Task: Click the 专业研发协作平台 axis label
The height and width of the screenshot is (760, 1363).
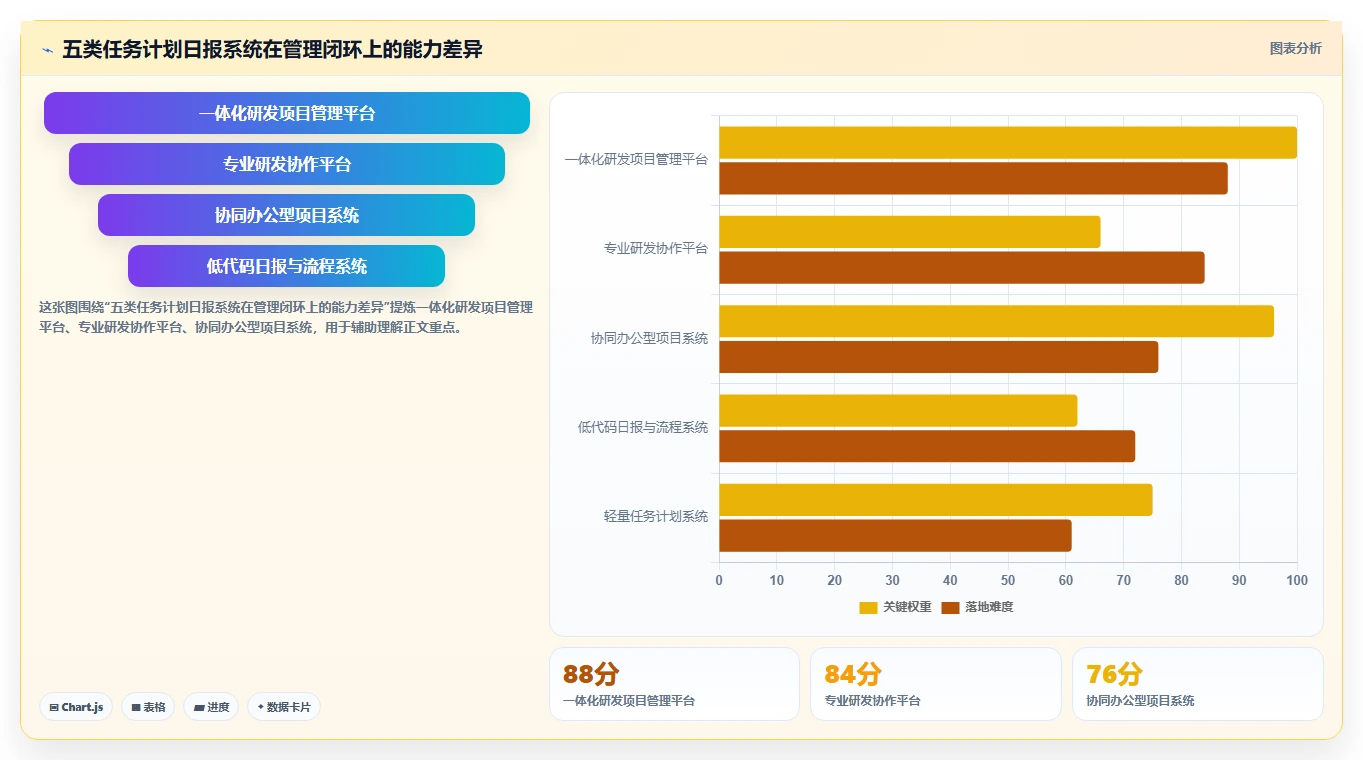Action: click(656, 249)
